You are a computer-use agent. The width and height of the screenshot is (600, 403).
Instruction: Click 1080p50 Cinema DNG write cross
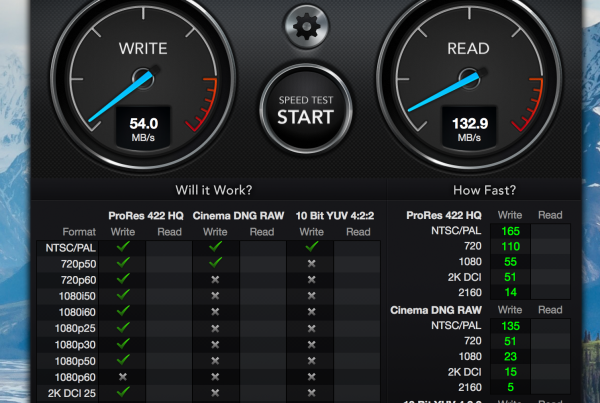[x=215, y=361]
